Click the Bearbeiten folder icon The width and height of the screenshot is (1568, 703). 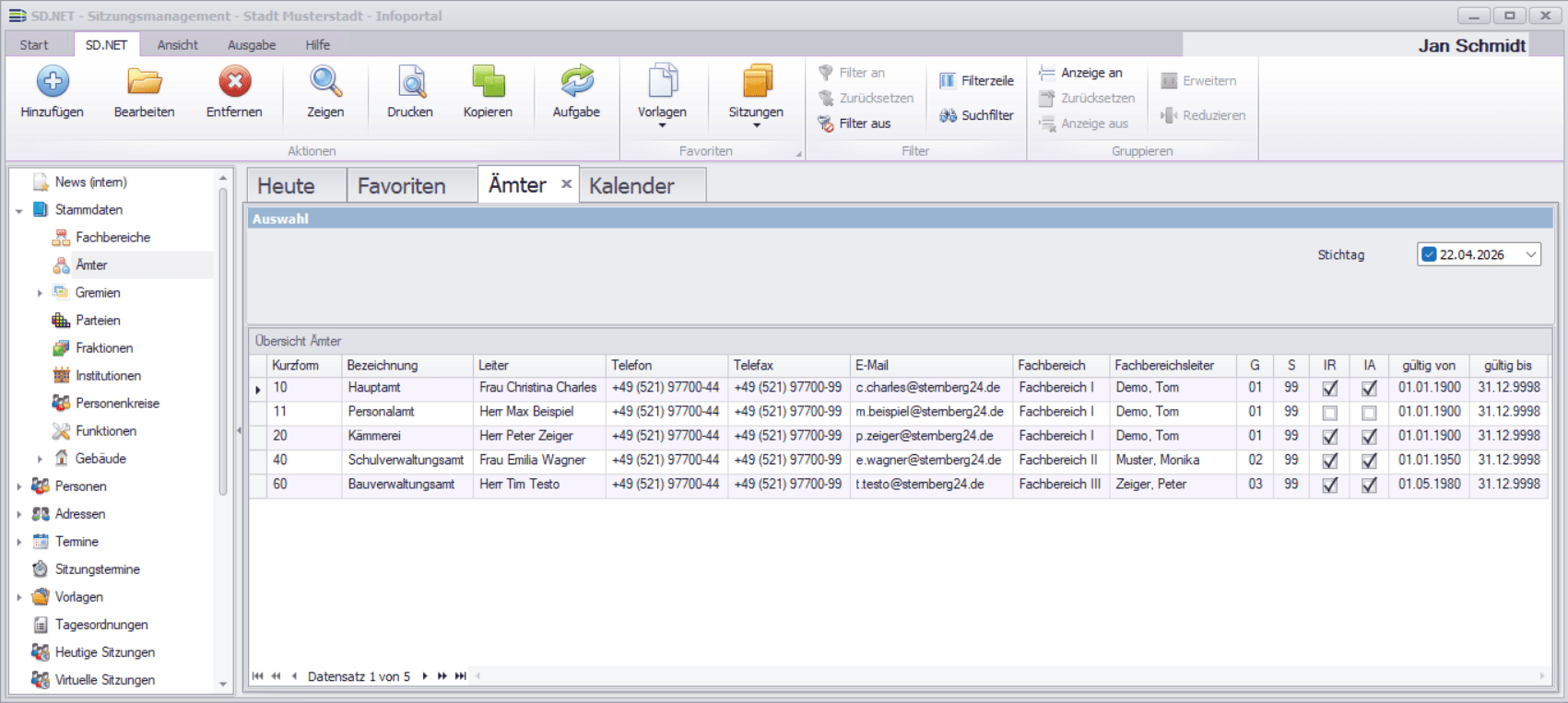point(144,82)
